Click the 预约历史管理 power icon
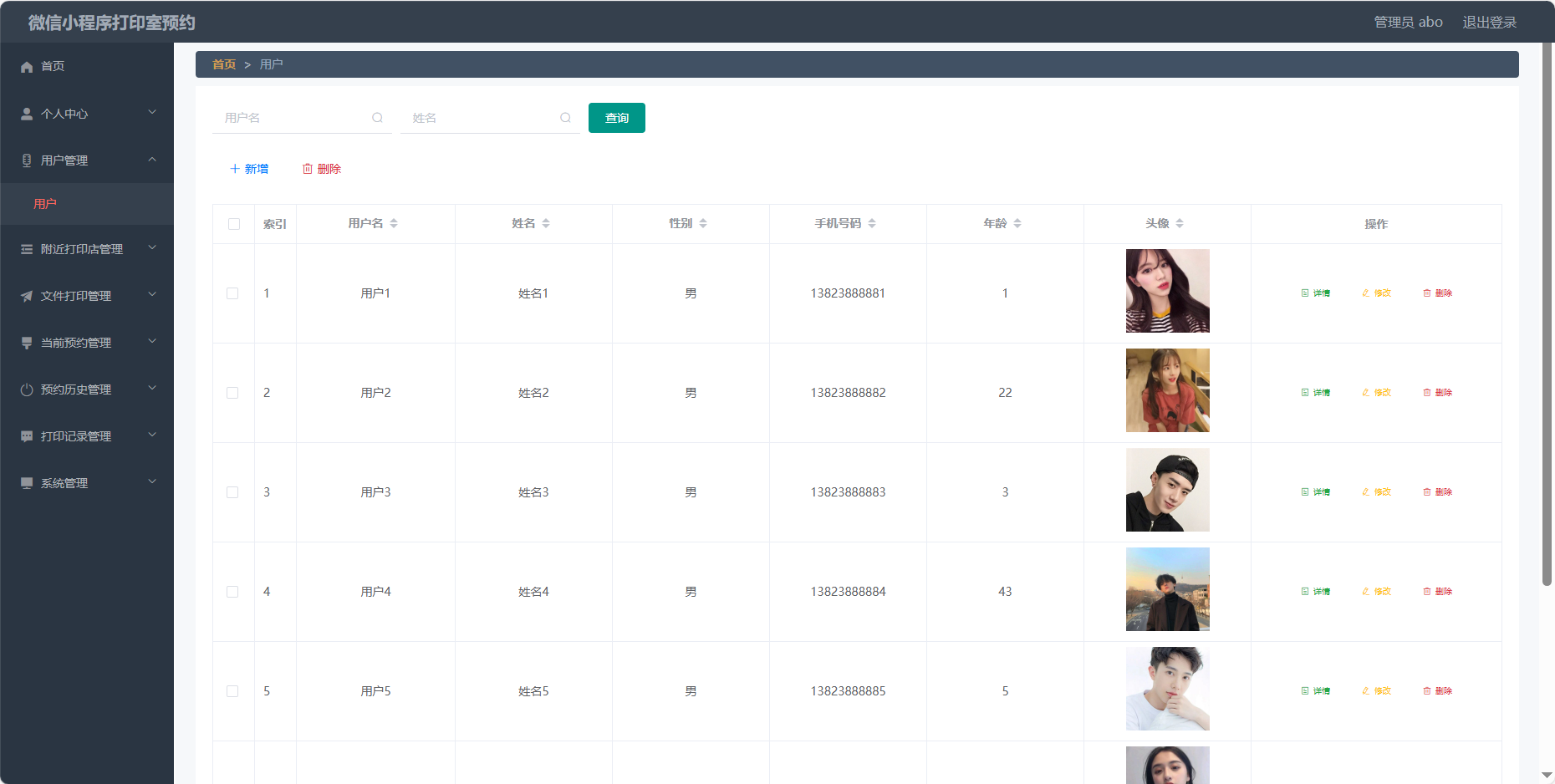Viewport: 1555px width, 784px height. pyautogui.click(x=27, y=389)
